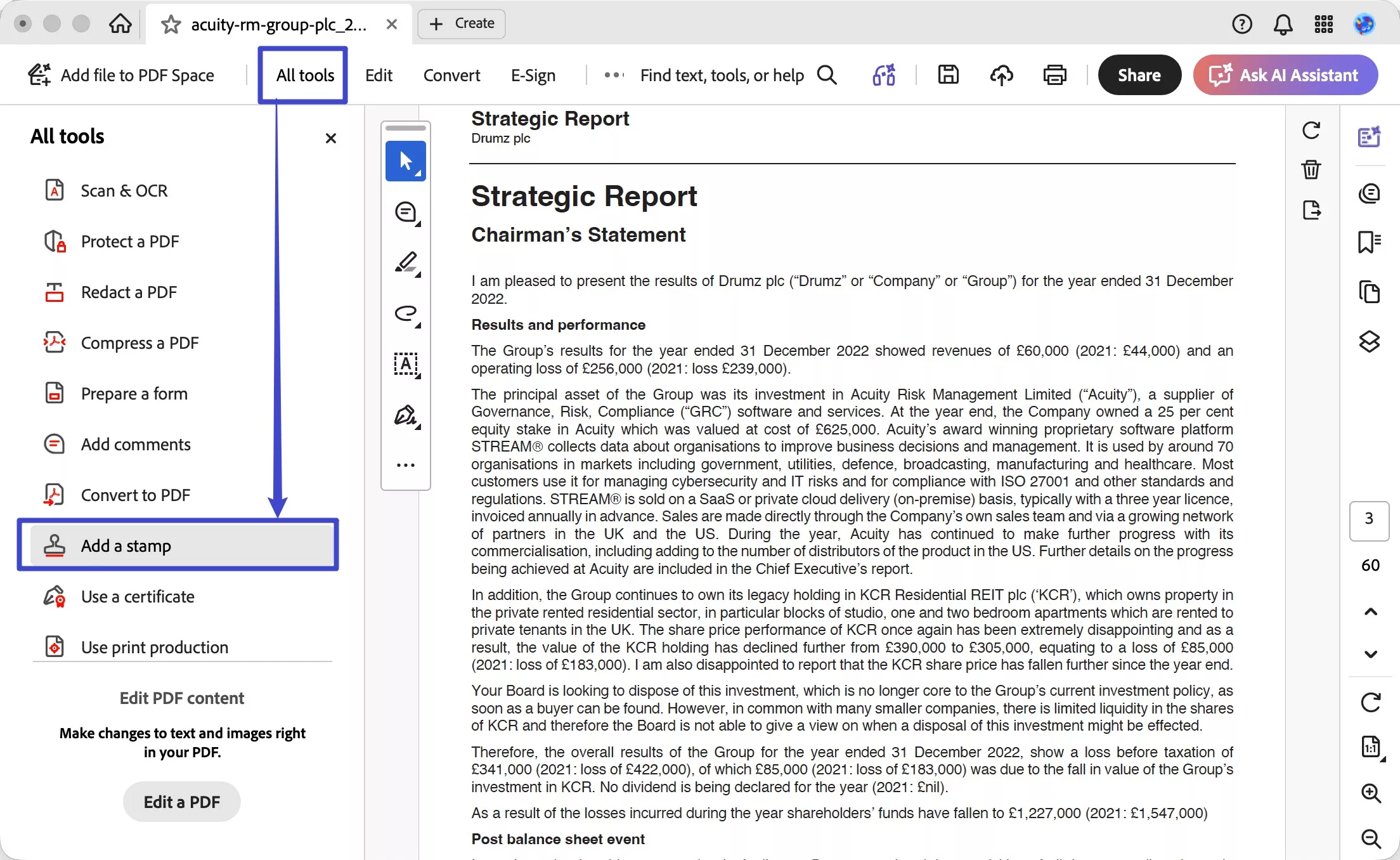Screen dimensions: 1400x860
Task: Open the page display fit options icon
Action: click(1371, 747)
